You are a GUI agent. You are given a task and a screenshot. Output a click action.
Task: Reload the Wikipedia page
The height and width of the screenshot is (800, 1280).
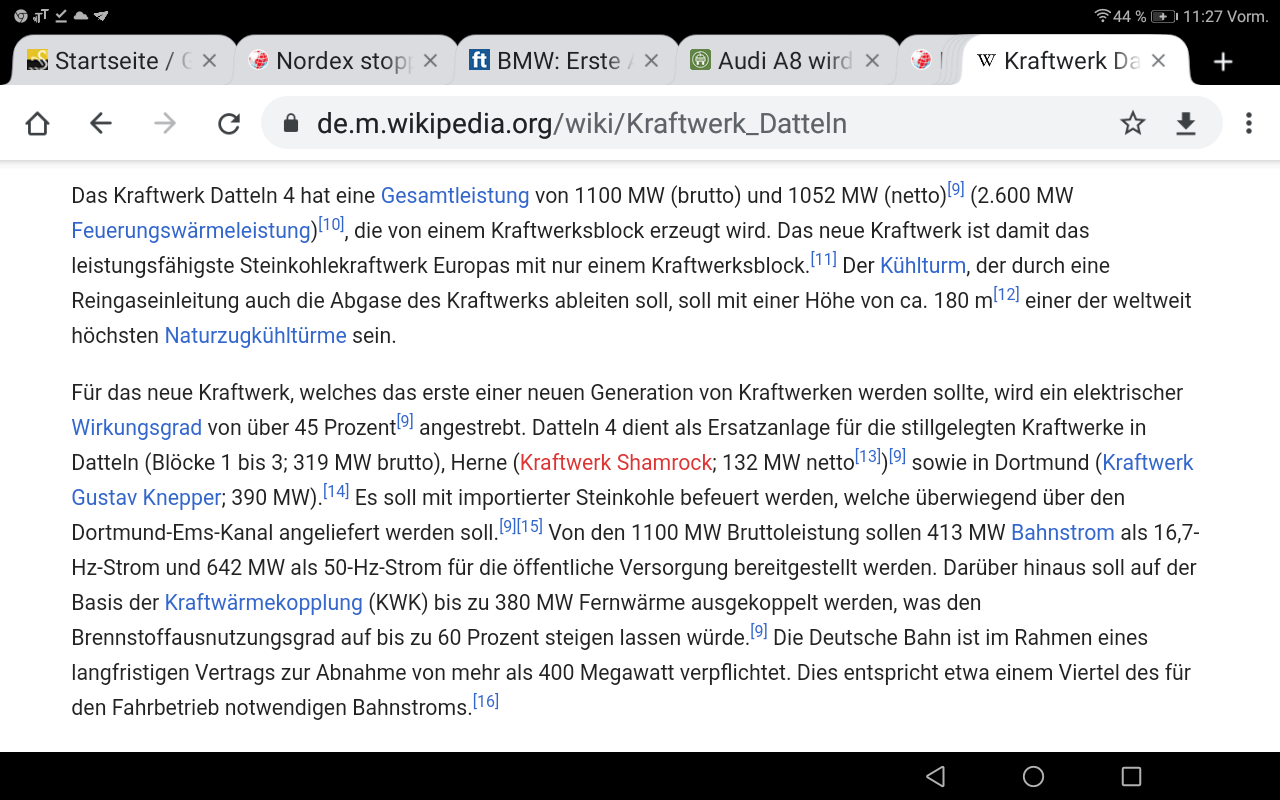point(229,123)
